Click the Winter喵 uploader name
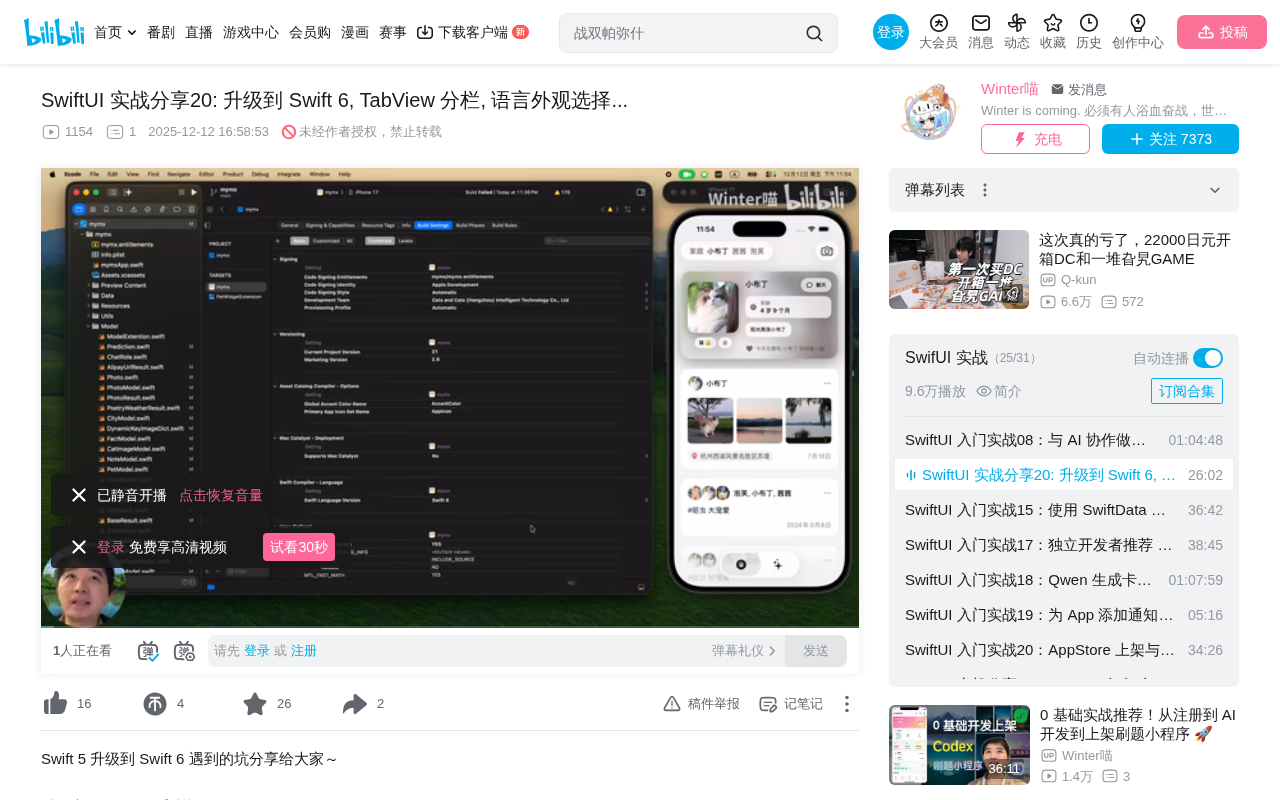Image resolution: width=1280 pixels, height=800 pixels. point(1010,89)
